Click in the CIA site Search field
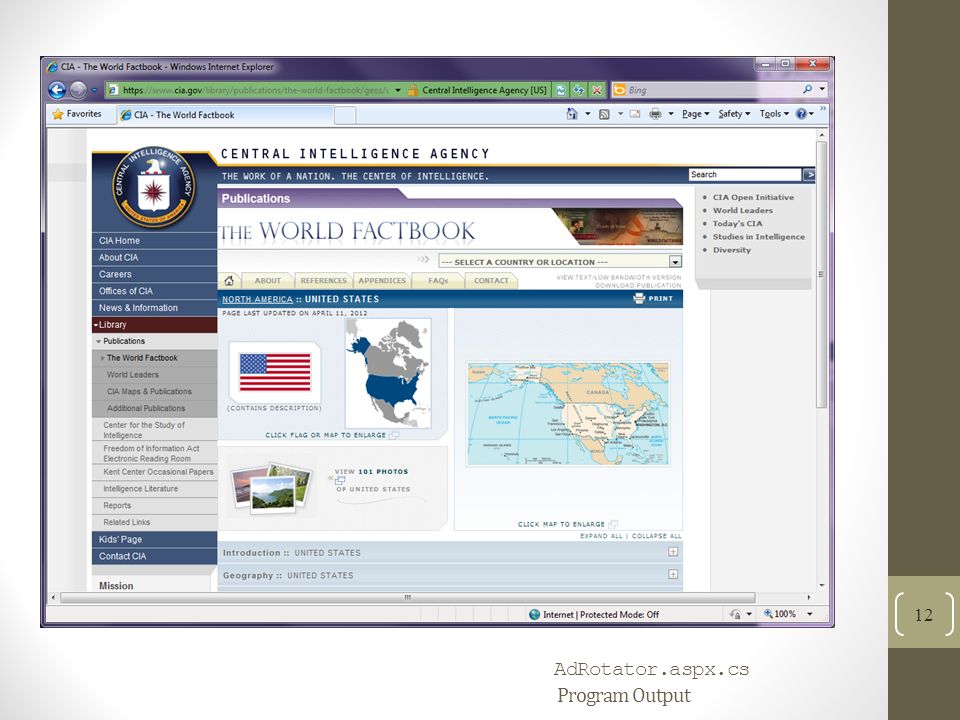 (745, 174)
